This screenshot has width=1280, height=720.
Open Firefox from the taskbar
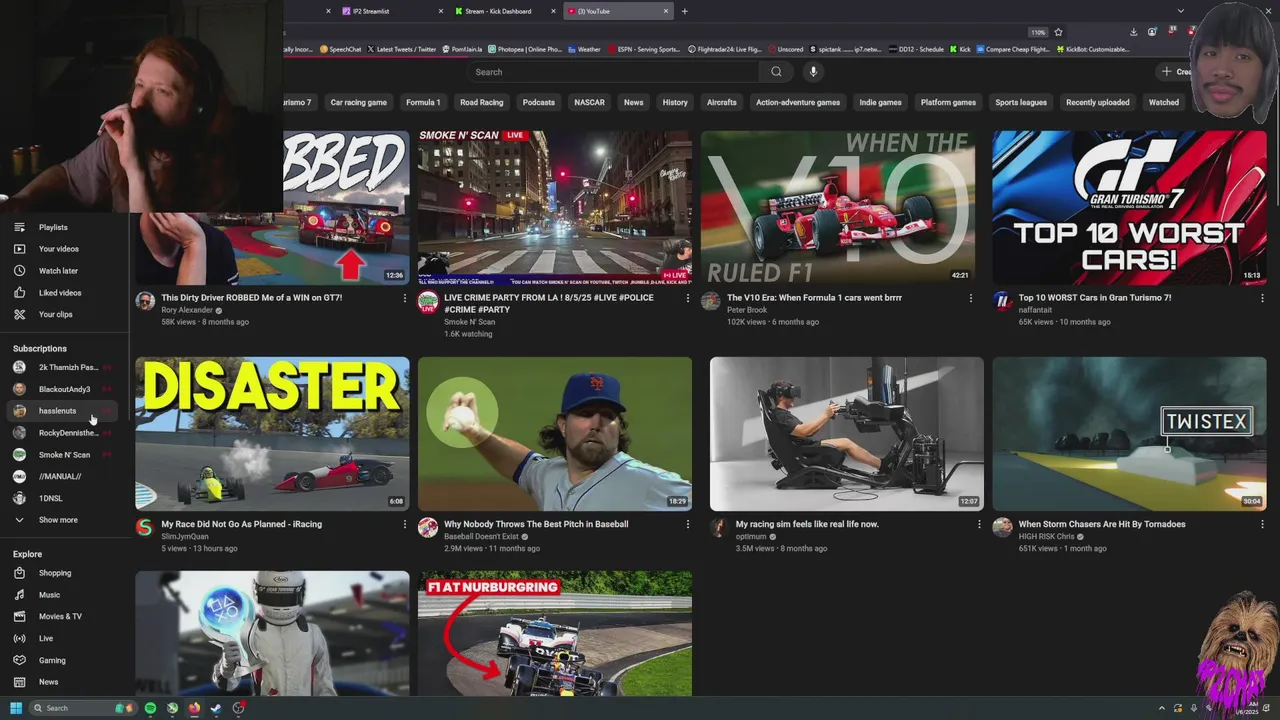coord(194,708)
